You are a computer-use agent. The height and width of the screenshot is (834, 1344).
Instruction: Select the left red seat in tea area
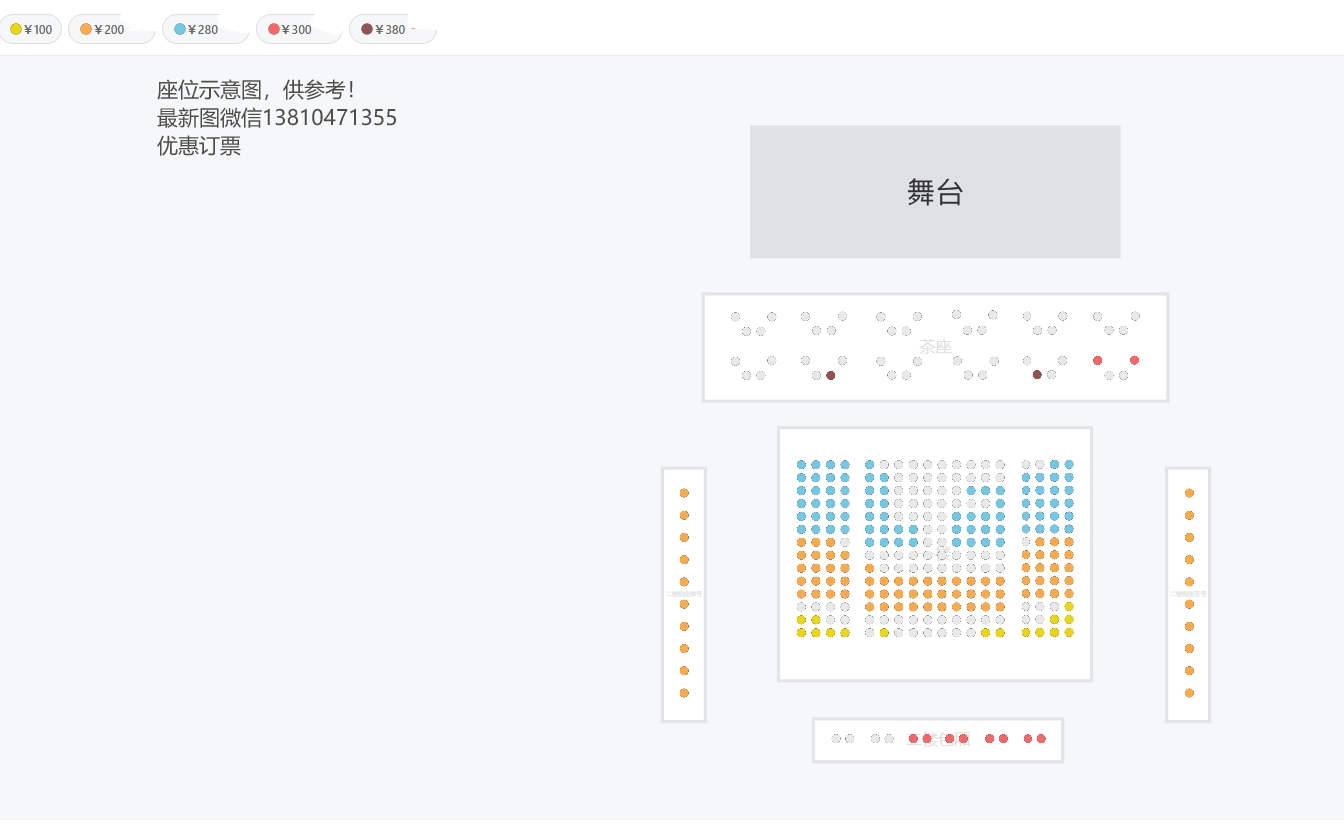tap(1098, 361)
